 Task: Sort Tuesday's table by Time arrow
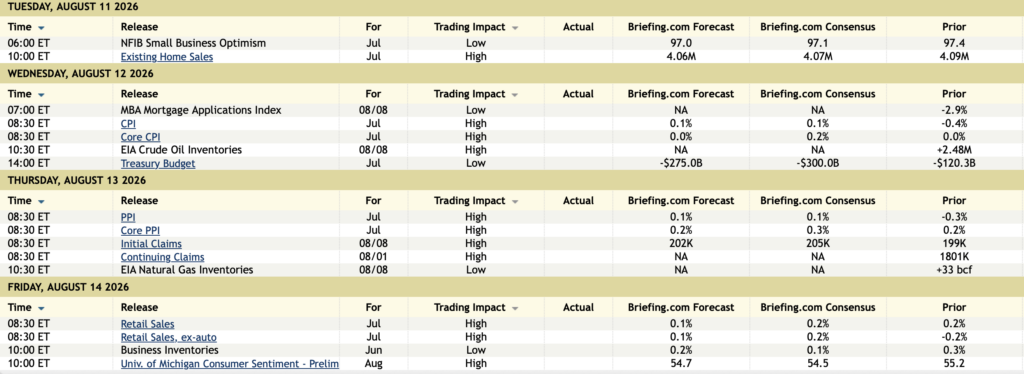click(x=42, y=28)
